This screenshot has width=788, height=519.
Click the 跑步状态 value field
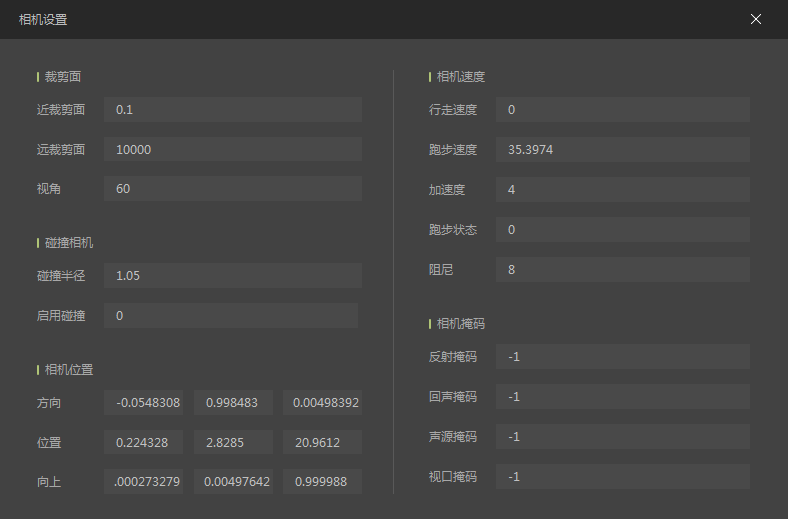(x=622, y=229)
